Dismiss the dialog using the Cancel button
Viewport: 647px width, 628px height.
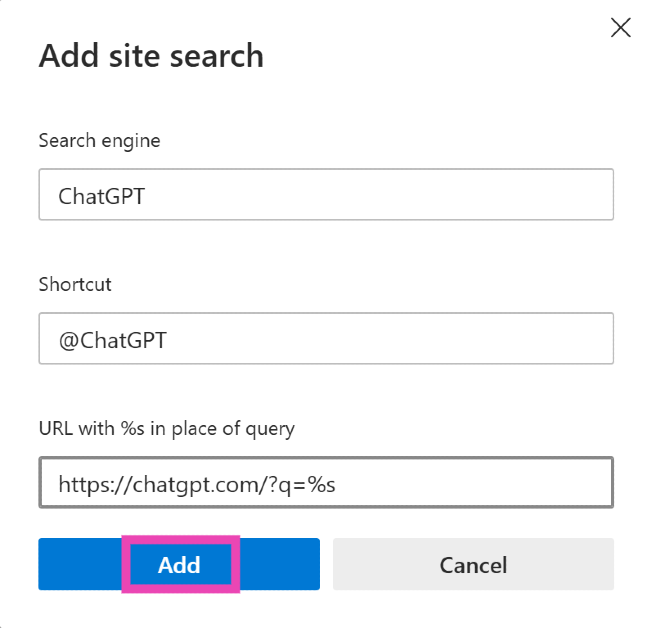click(x=473, y=564)
